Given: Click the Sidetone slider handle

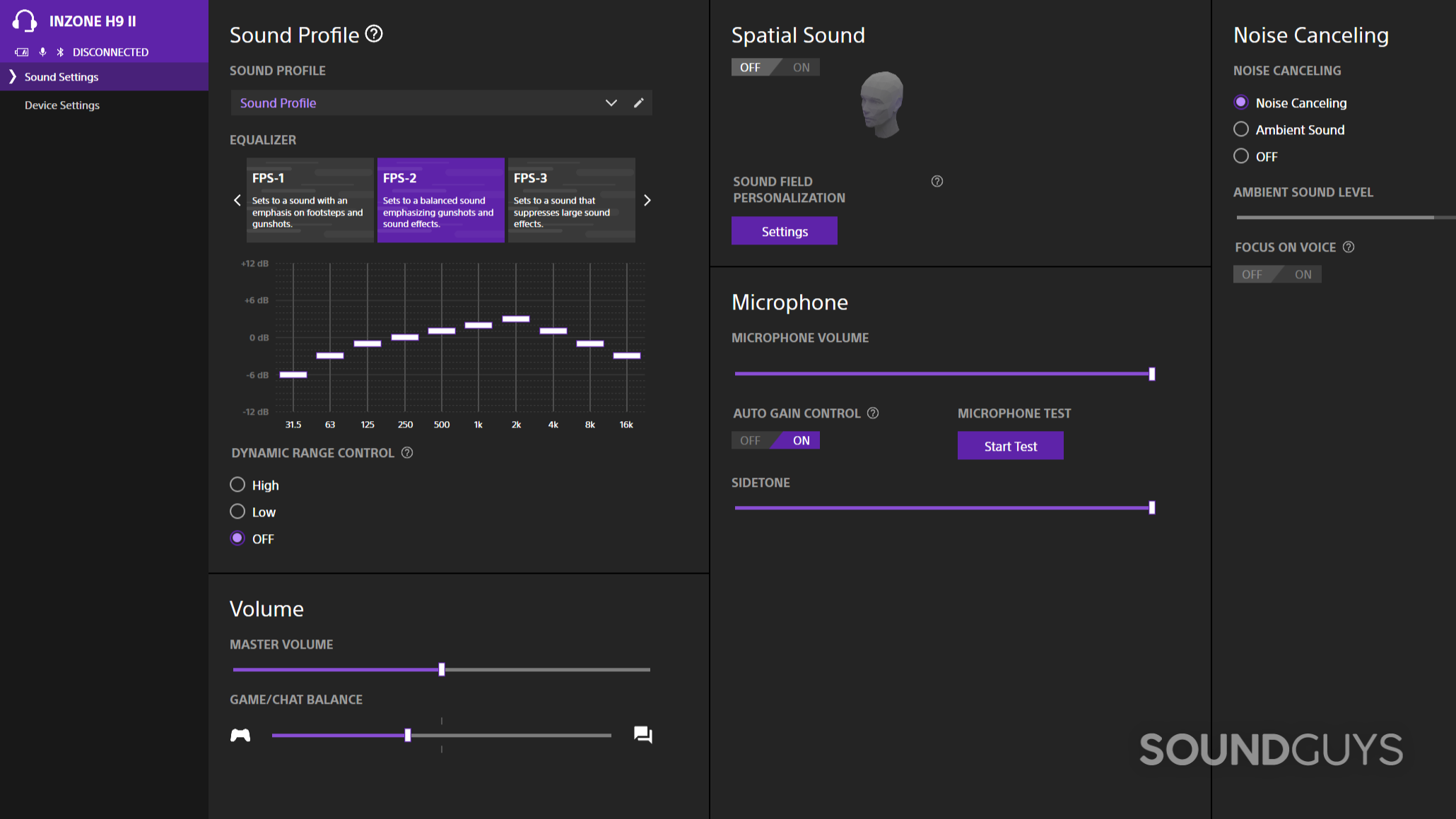Looking at the screenshot, I should pyautogui.click(x=1152, y=508).
